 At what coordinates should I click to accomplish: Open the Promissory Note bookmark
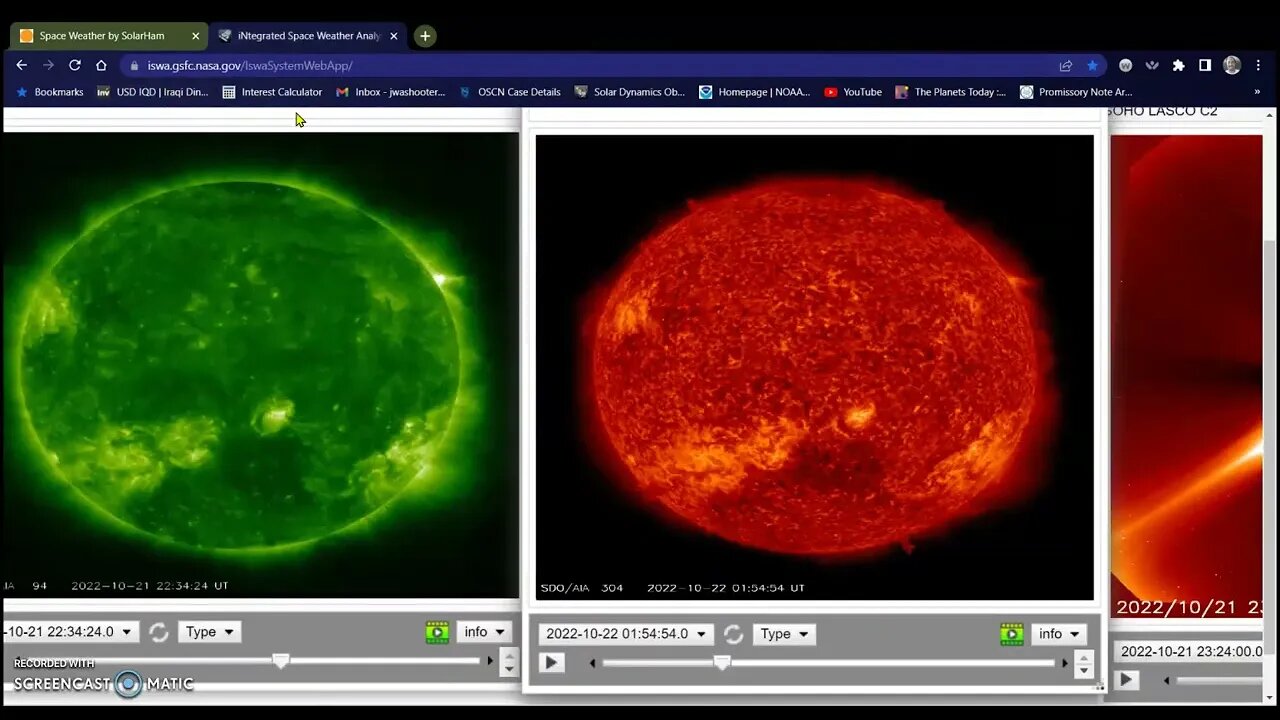point(1076,92)
